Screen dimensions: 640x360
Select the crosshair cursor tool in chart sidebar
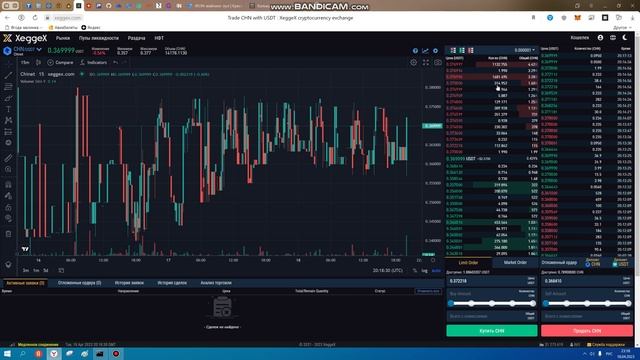pos(8,64)
